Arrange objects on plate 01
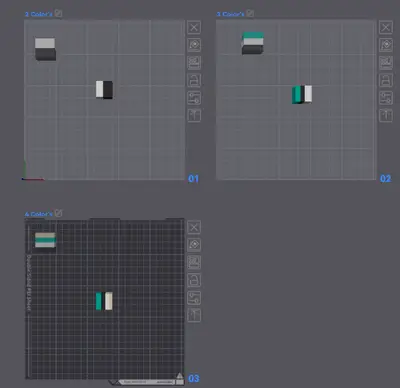The width and height of the screenshot is (400, 388). point(194,62)
